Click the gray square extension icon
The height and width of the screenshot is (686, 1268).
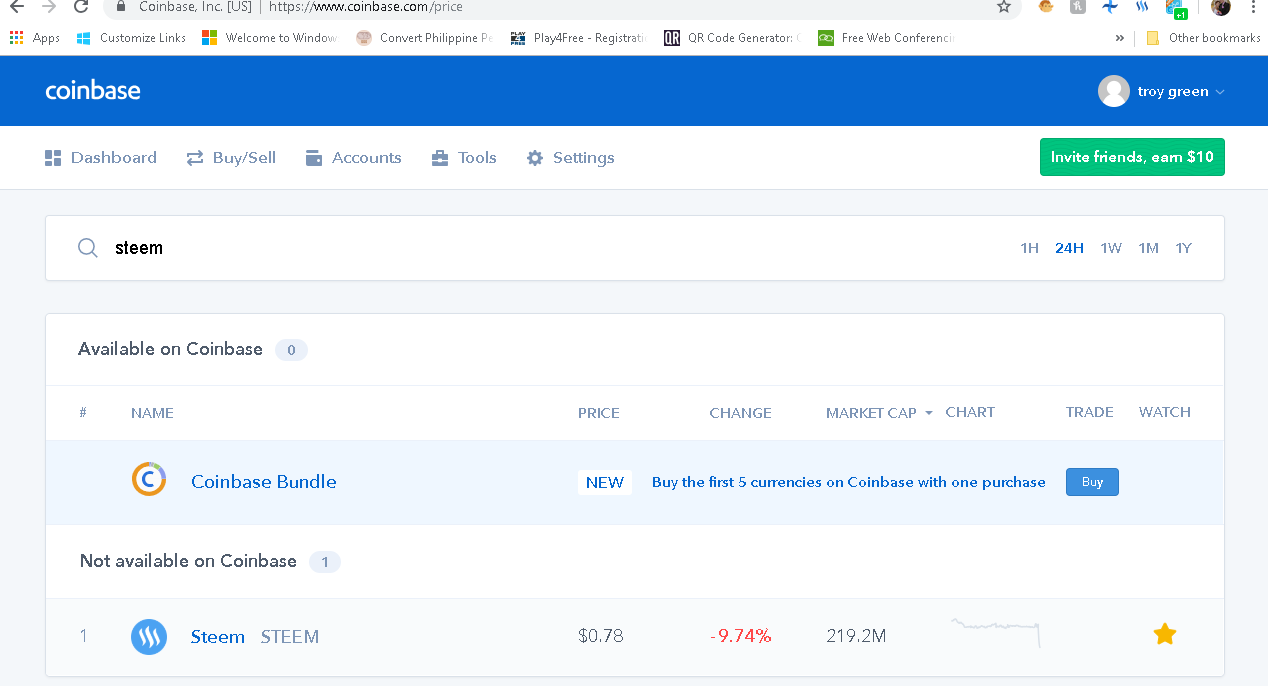click(1078, 7)
